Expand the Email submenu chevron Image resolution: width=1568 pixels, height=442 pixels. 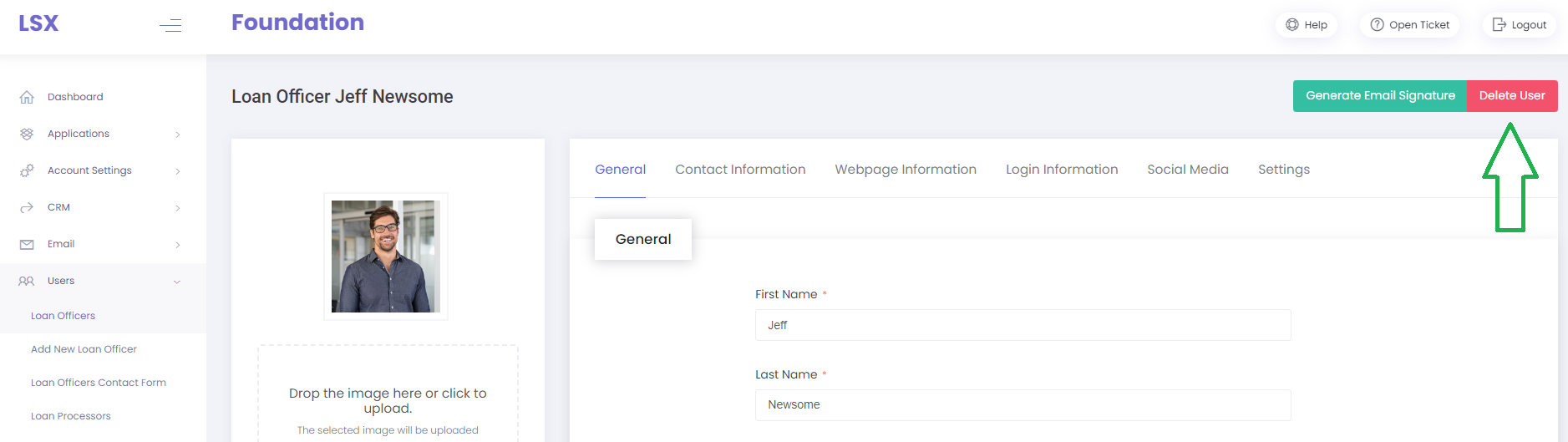point(178,245)
